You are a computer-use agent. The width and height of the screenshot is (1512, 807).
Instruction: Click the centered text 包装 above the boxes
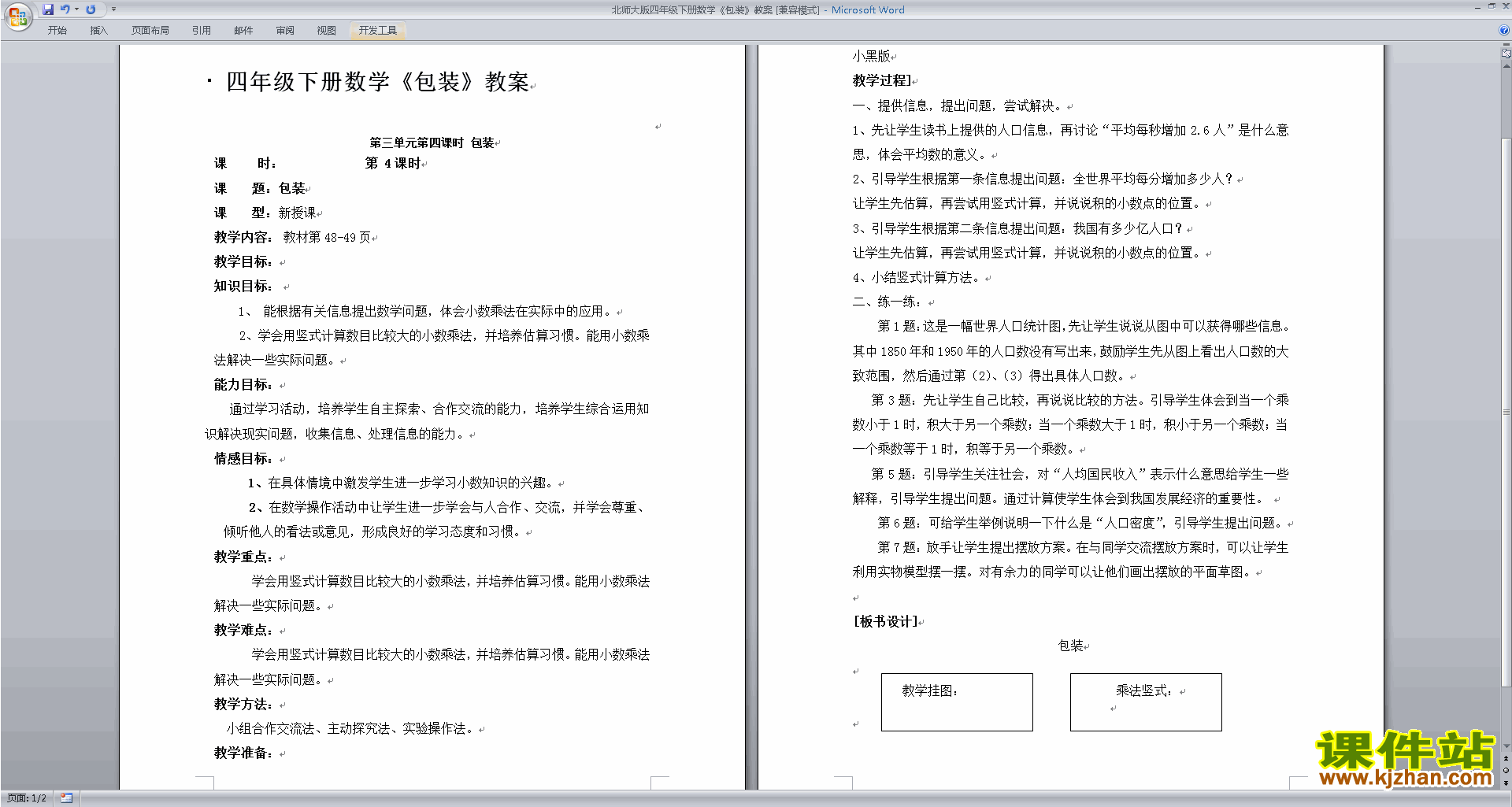pos(1071,646)
